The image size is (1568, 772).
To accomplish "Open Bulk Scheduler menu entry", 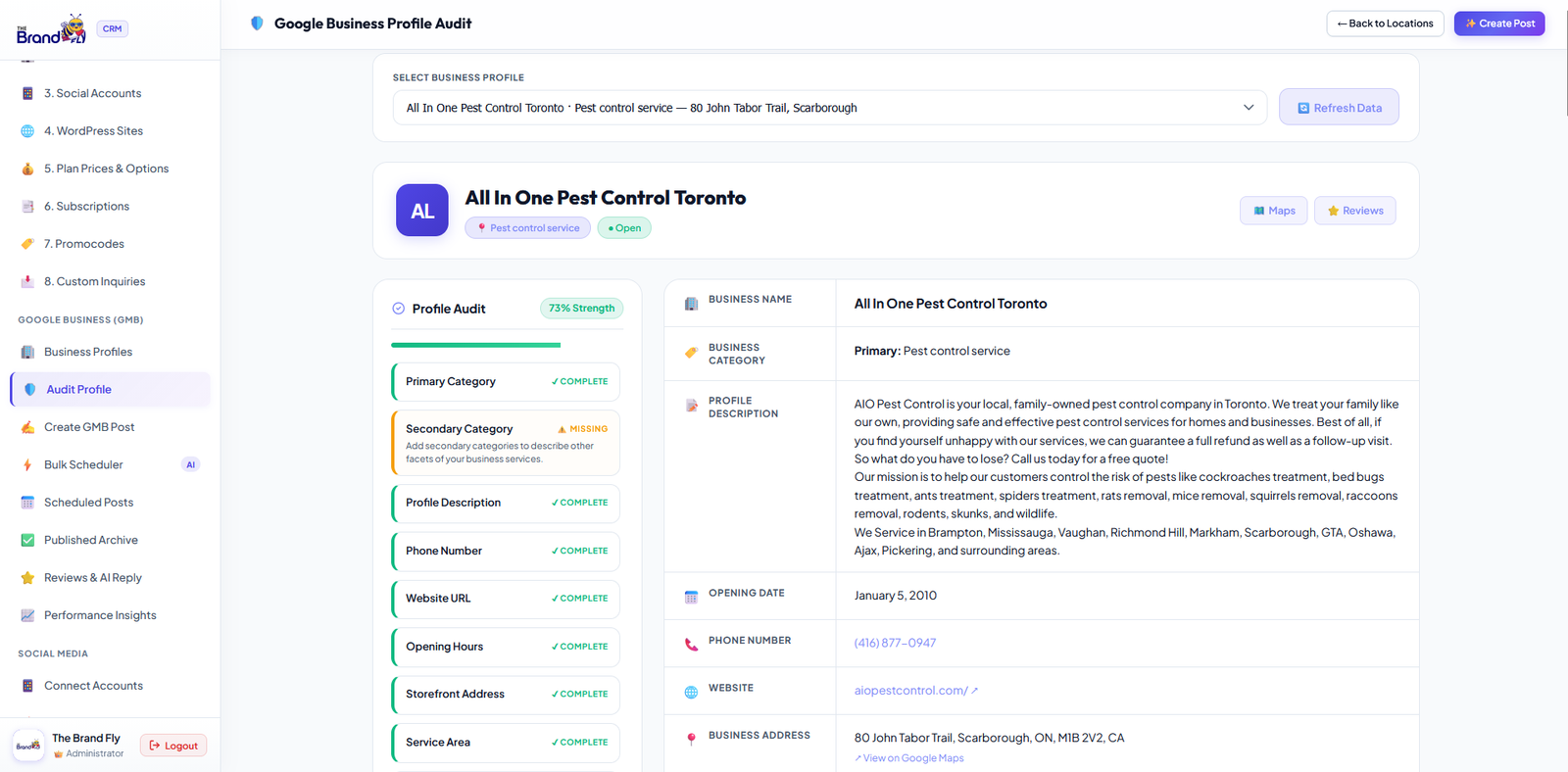I will coord(111,464).
